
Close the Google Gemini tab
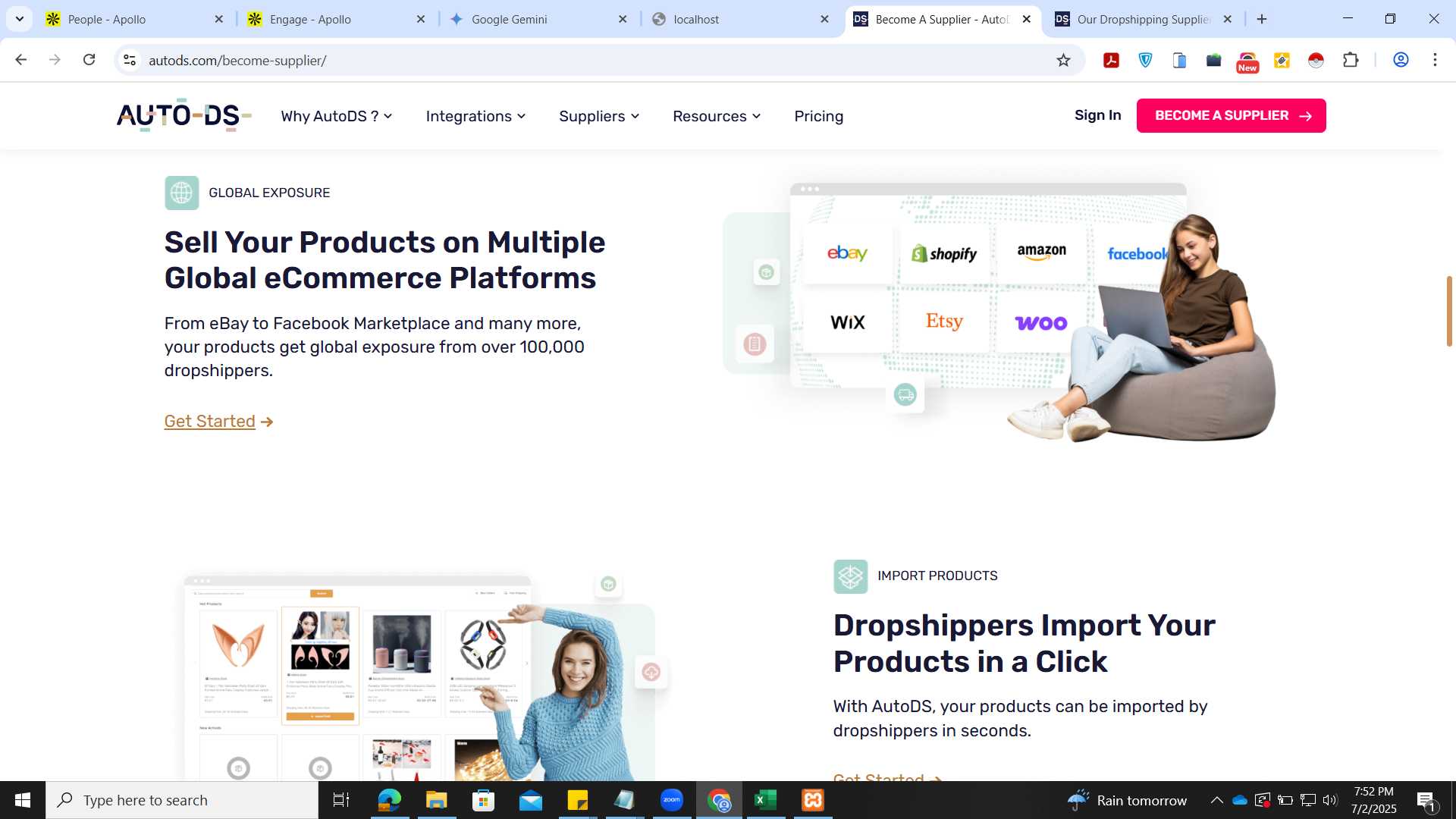coord(623,19)
